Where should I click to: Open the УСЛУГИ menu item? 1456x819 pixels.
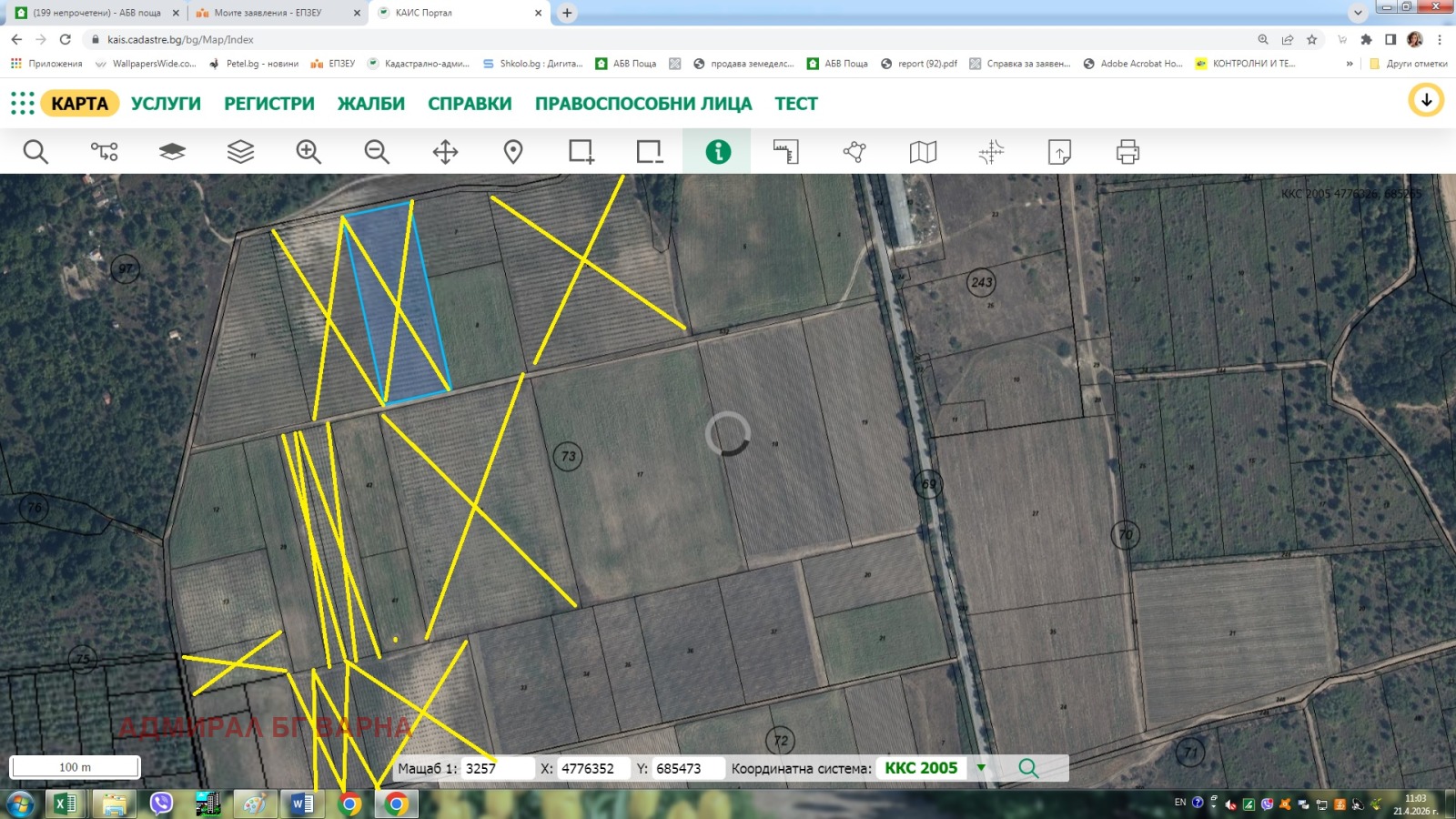166,104
